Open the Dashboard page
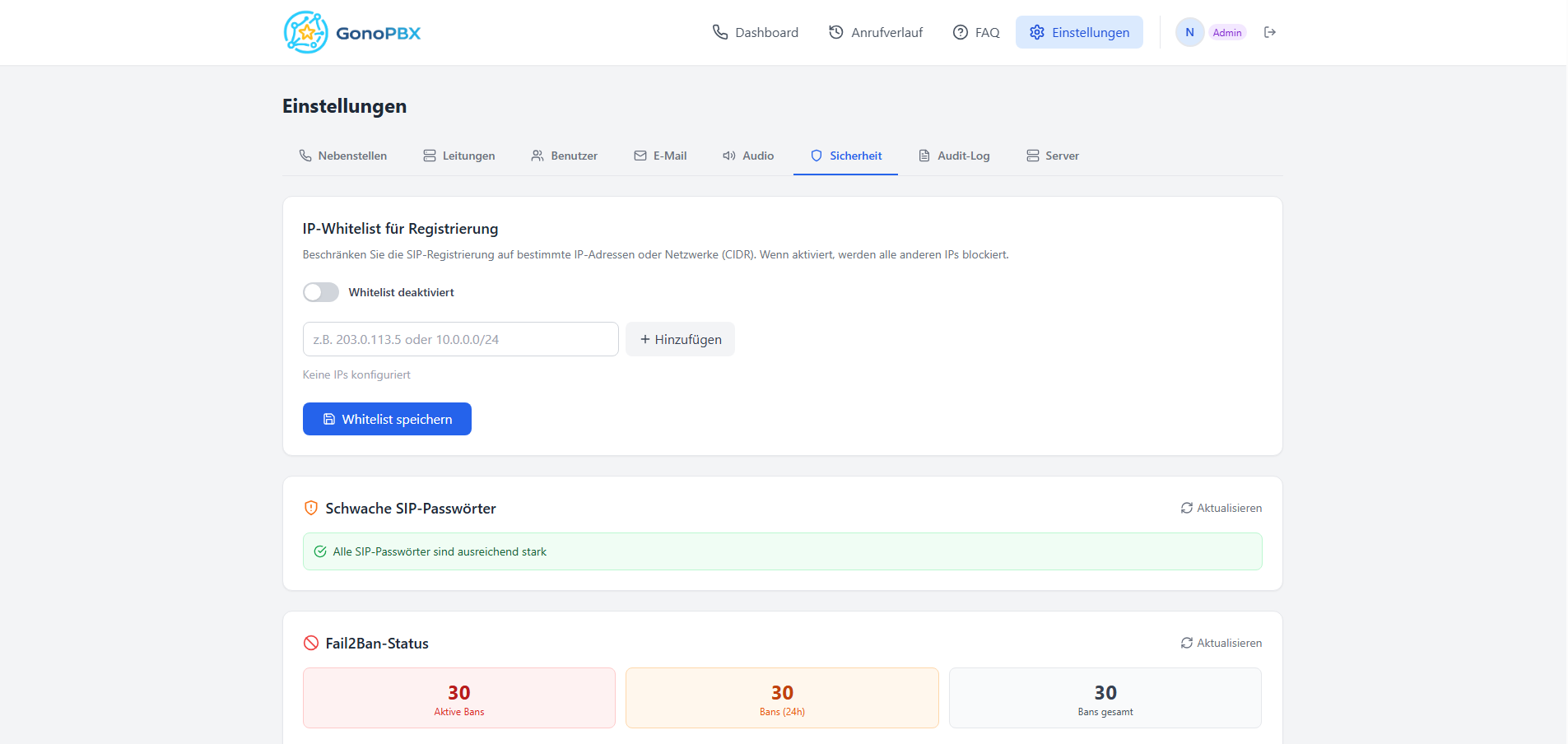Image resolution: width=1568 pixels, height=744 pixels. point(755,32)
